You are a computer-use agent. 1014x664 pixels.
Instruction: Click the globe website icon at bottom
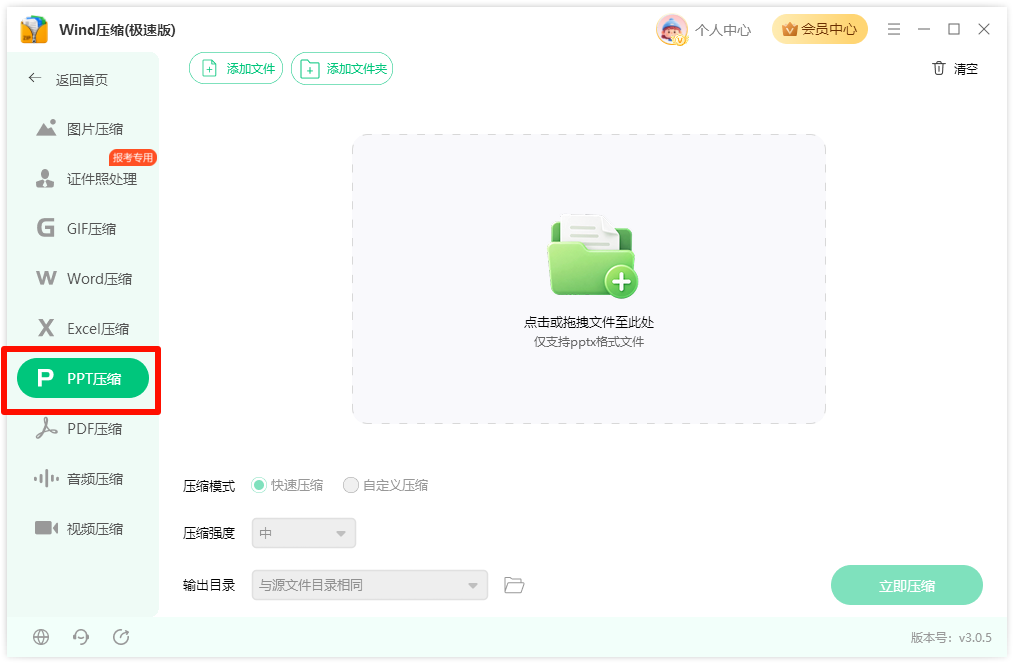(x=41, y=637)
